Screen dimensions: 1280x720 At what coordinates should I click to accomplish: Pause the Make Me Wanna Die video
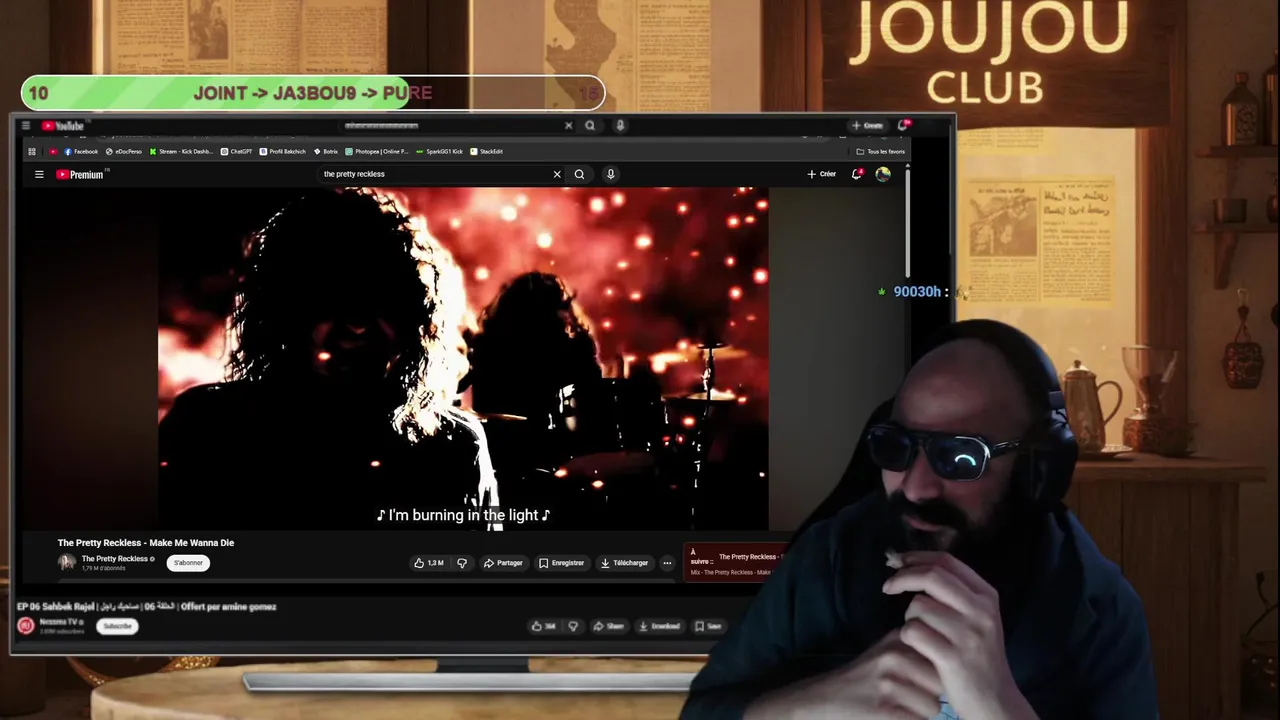coord(463,358)
